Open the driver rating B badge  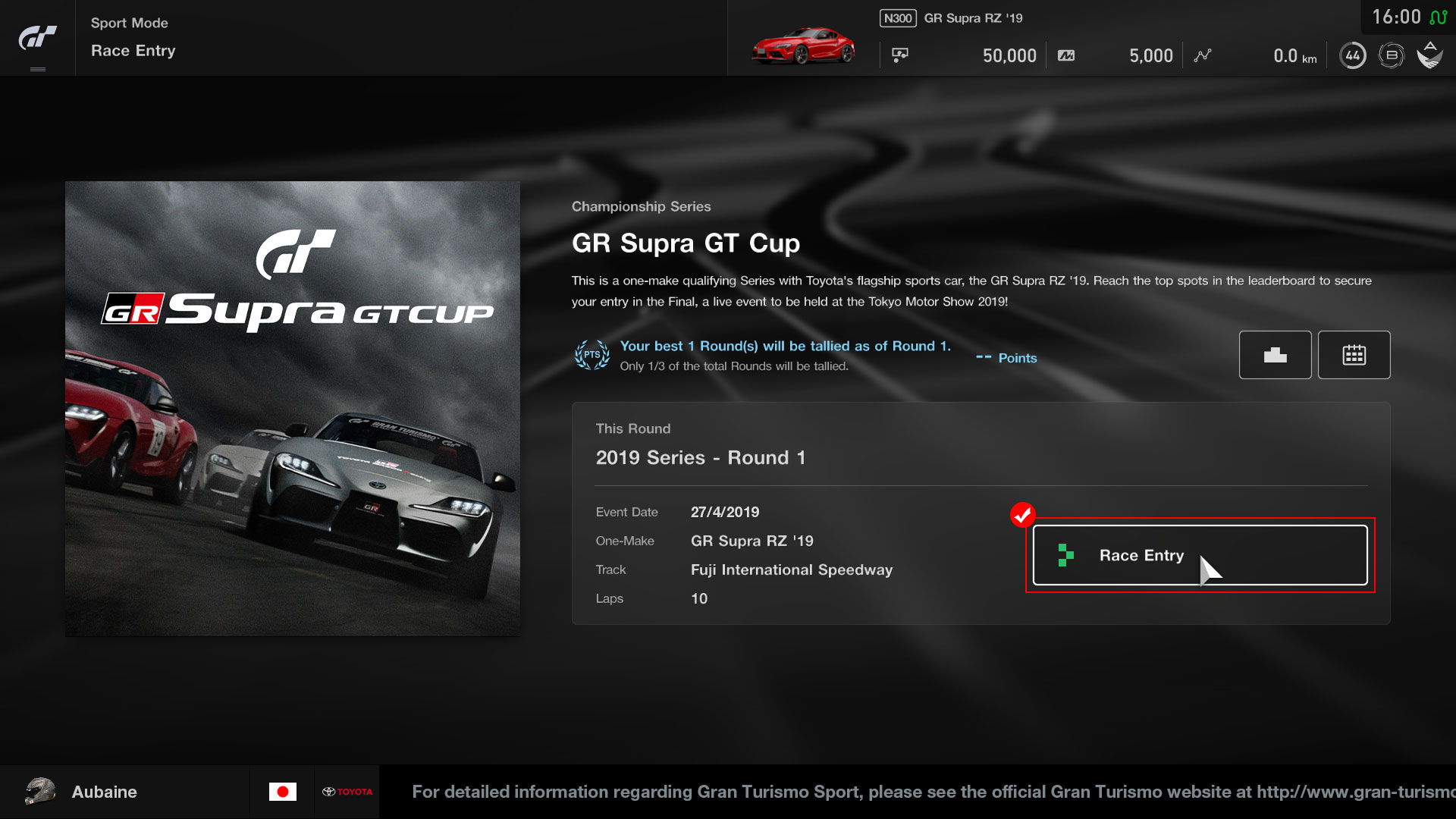(x=1391, y=55)
